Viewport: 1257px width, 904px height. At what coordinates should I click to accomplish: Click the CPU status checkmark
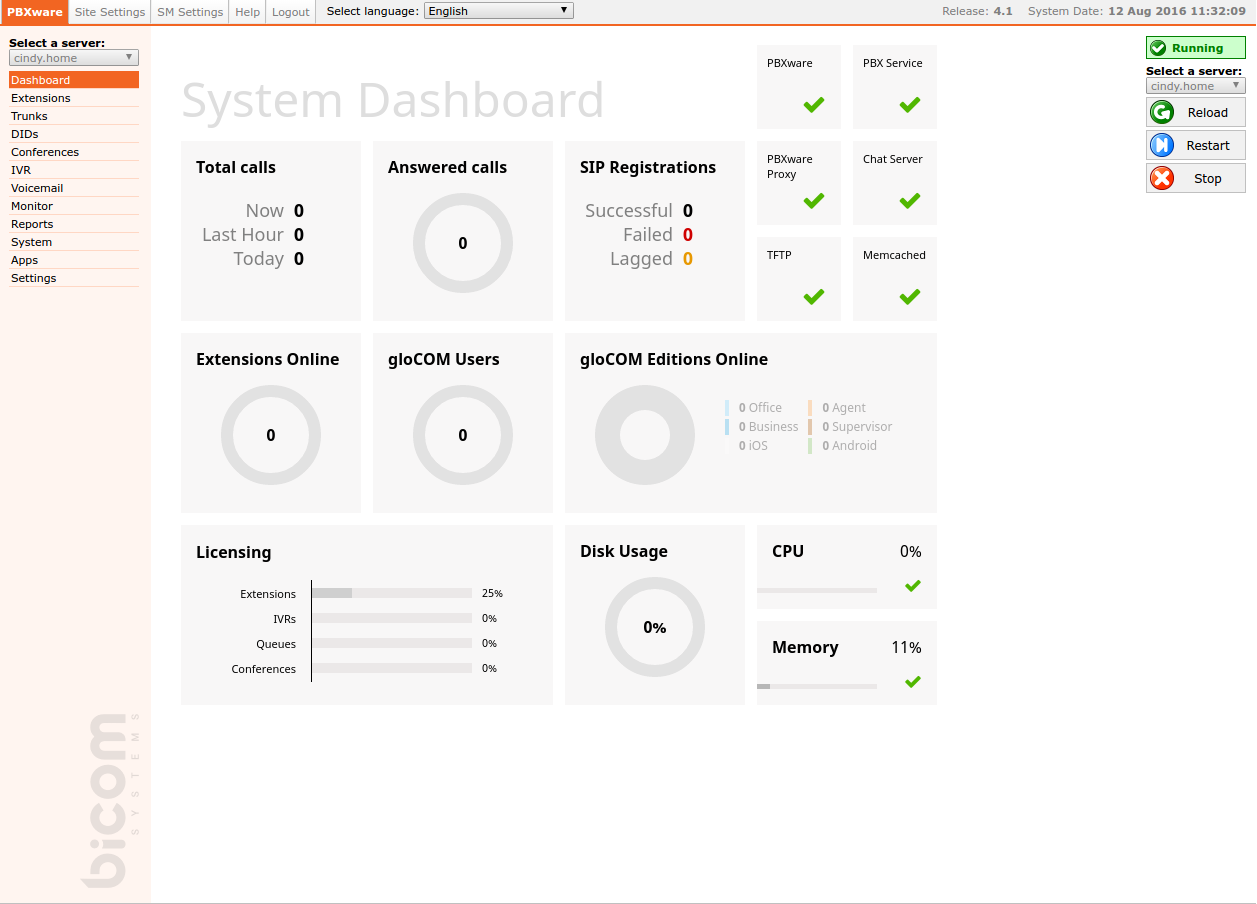tap(912, 586)
